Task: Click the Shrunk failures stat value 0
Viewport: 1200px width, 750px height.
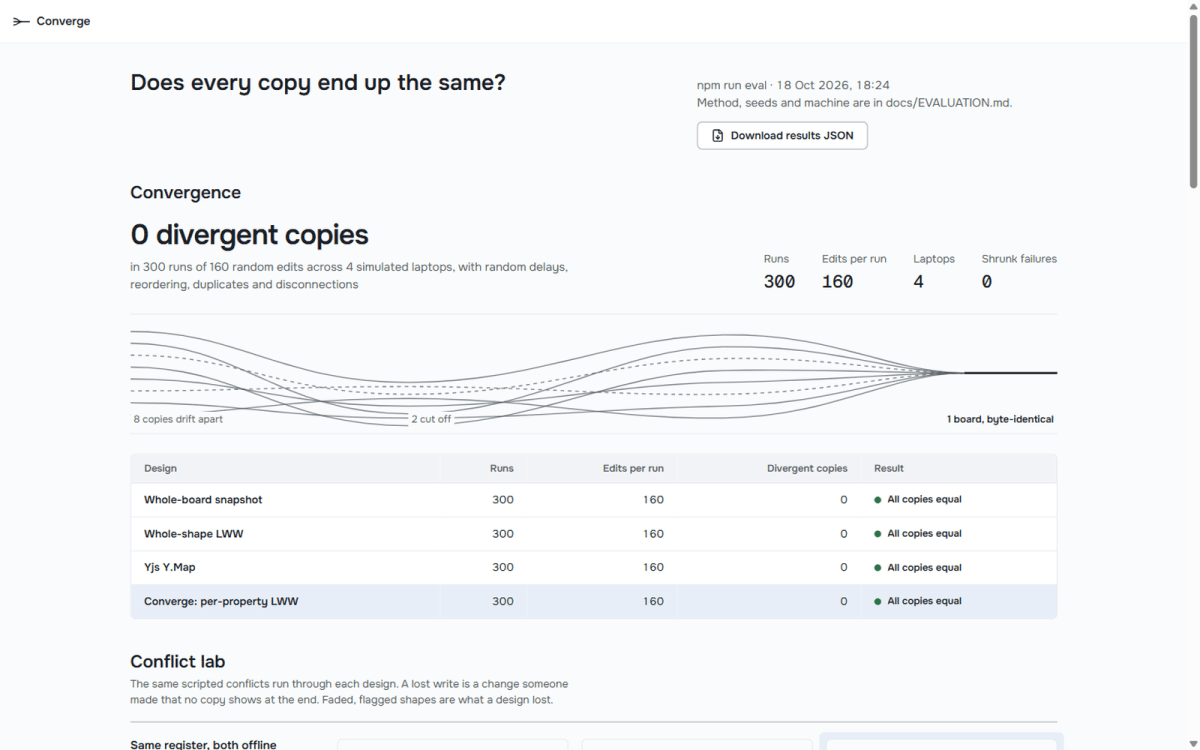Action: coord(986,282)
